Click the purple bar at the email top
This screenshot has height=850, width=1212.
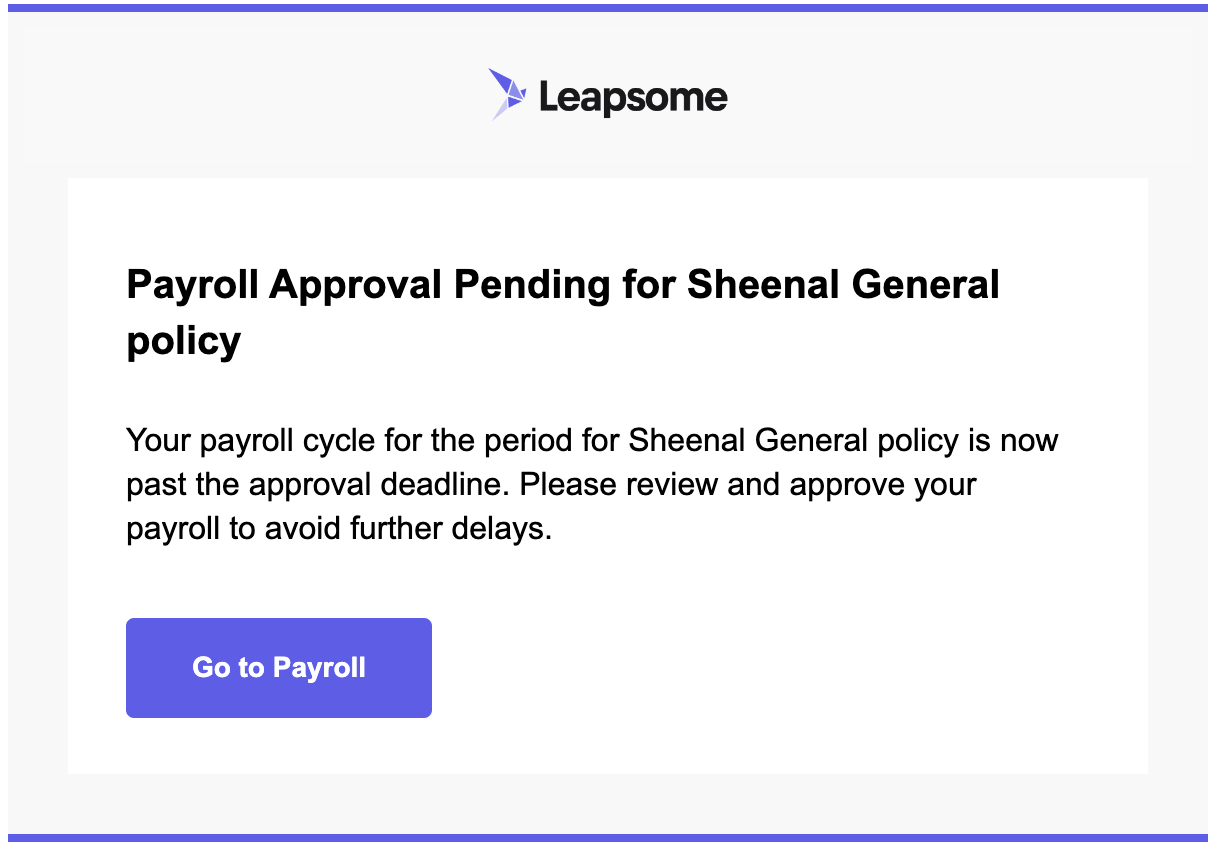coord(606,8)
